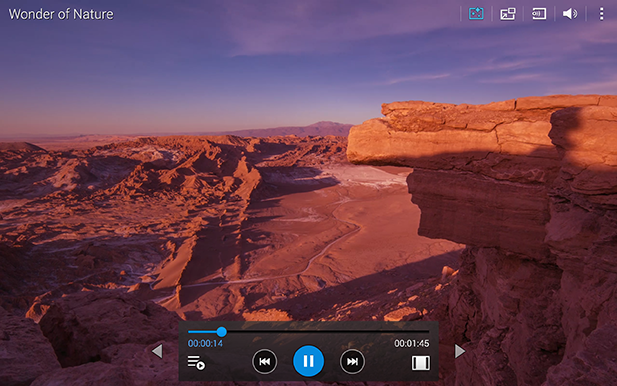Pause the video with the blue button
The image size is (617, 386).
(308, 361)
